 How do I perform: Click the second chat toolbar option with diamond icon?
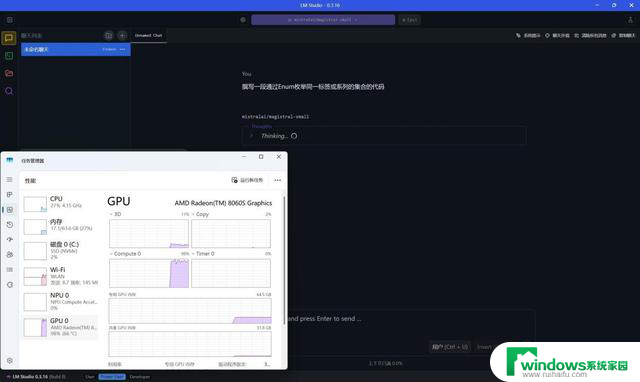click(x=557, y=36)
